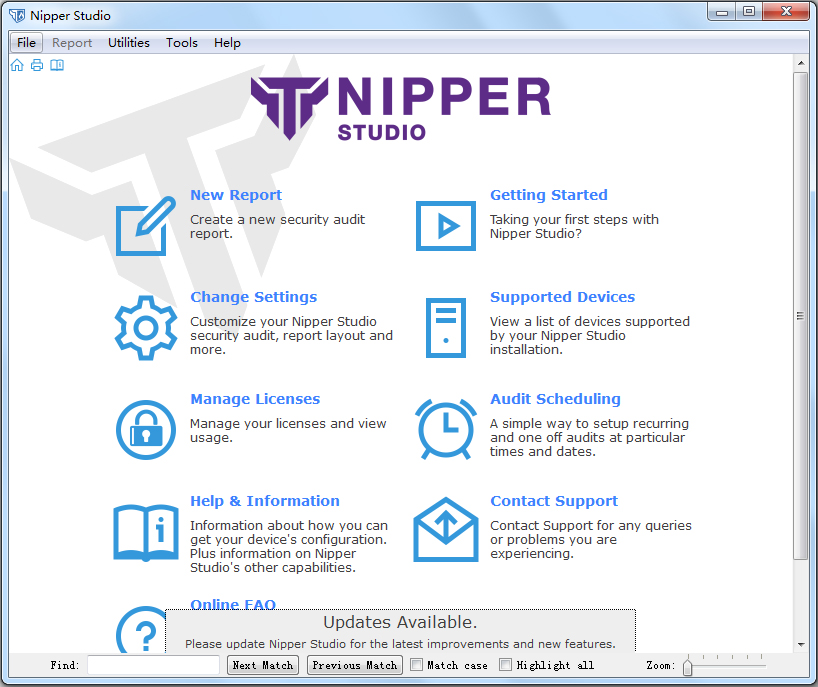Open the File menu
Viewport: 818px width, 687px height.
point(26,43)
